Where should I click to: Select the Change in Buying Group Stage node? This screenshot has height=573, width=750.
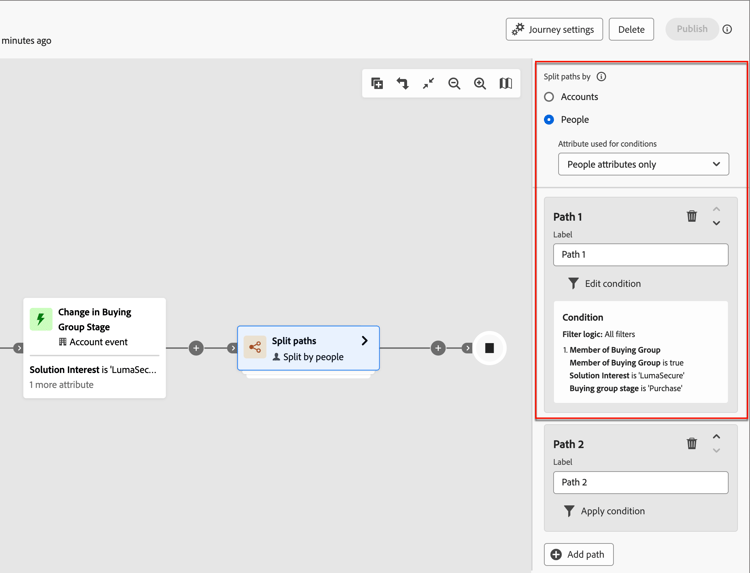coord(94,348)
